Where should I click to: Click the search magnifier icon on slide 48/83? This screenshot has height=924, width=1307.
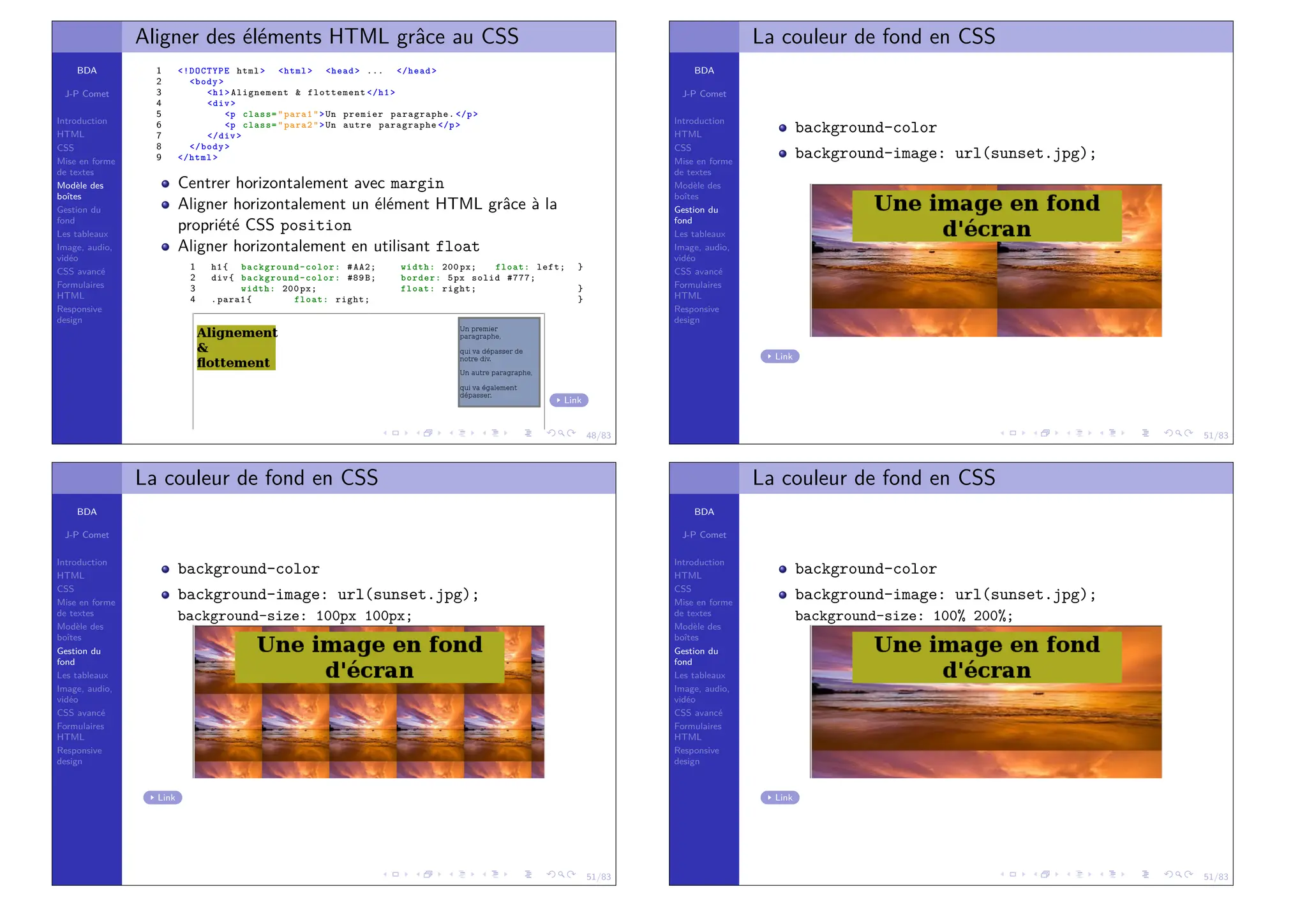pos(561,433)
